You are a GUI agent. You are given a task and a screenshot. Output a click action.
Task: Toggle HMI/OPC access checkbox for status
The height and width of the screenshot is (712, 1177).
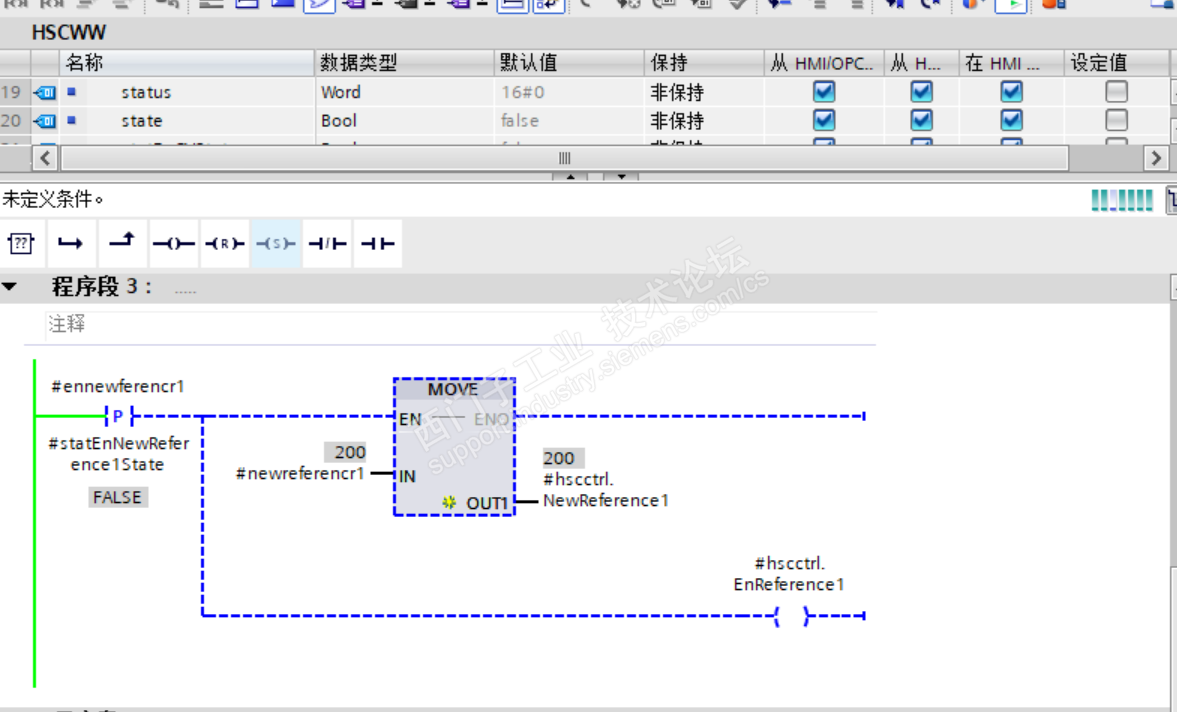tap(824, 92)
